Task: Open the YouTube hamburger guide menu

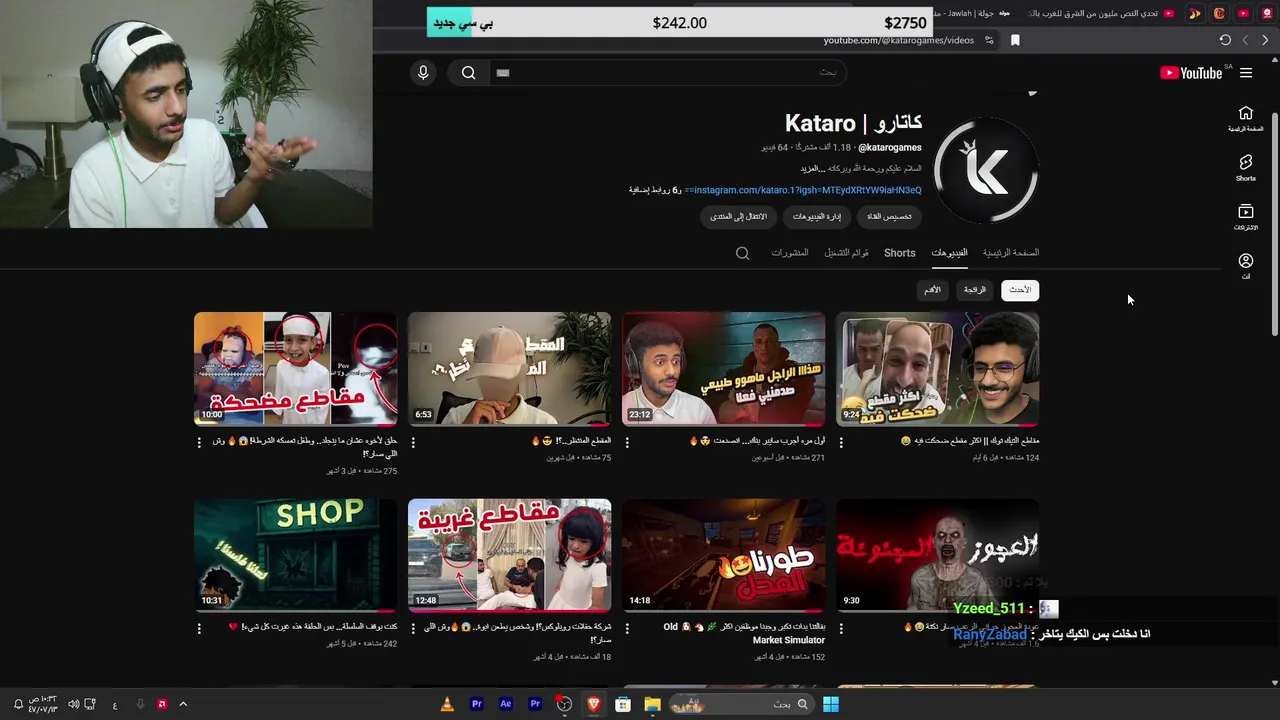Action: point(1246,73)
